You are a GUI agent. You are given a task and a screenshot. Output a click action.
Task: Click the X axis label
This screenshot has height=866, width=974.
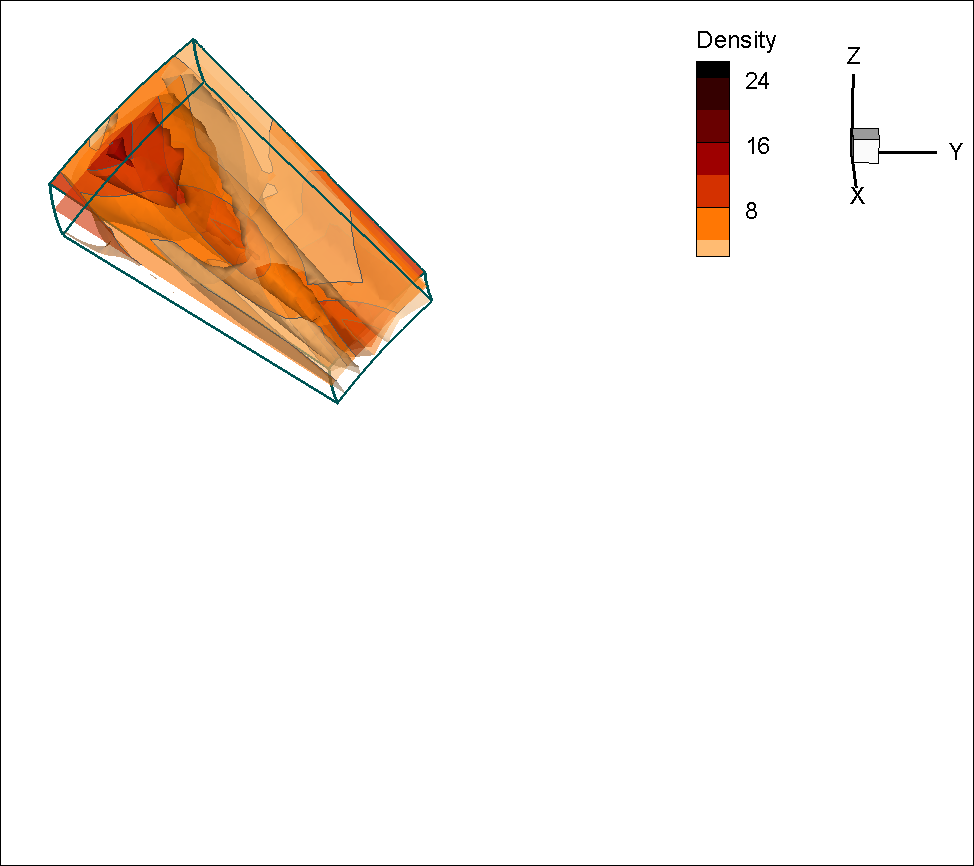857,196
